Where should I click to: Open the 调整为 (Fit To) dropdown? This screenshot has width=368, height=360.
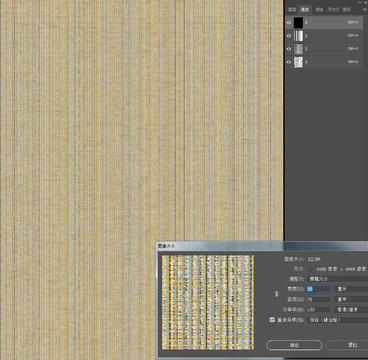pos(337,279)
